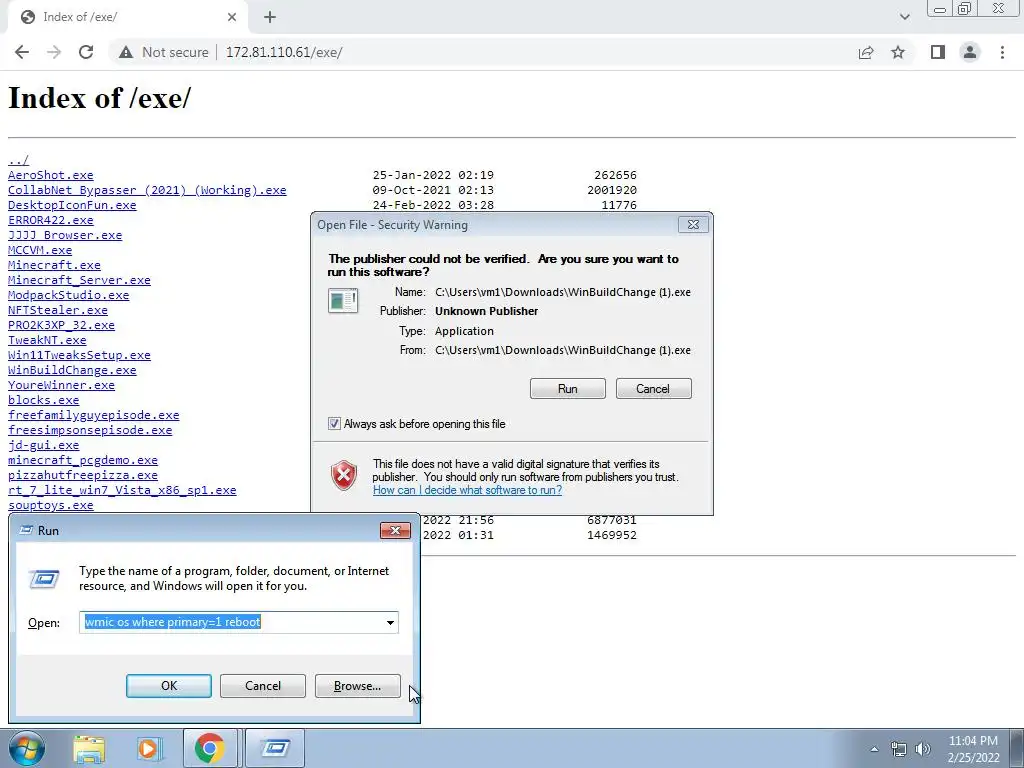This screenshot has width=1024, height=768.
Task: Bookmark this page with the star
Action: point(898,52)
